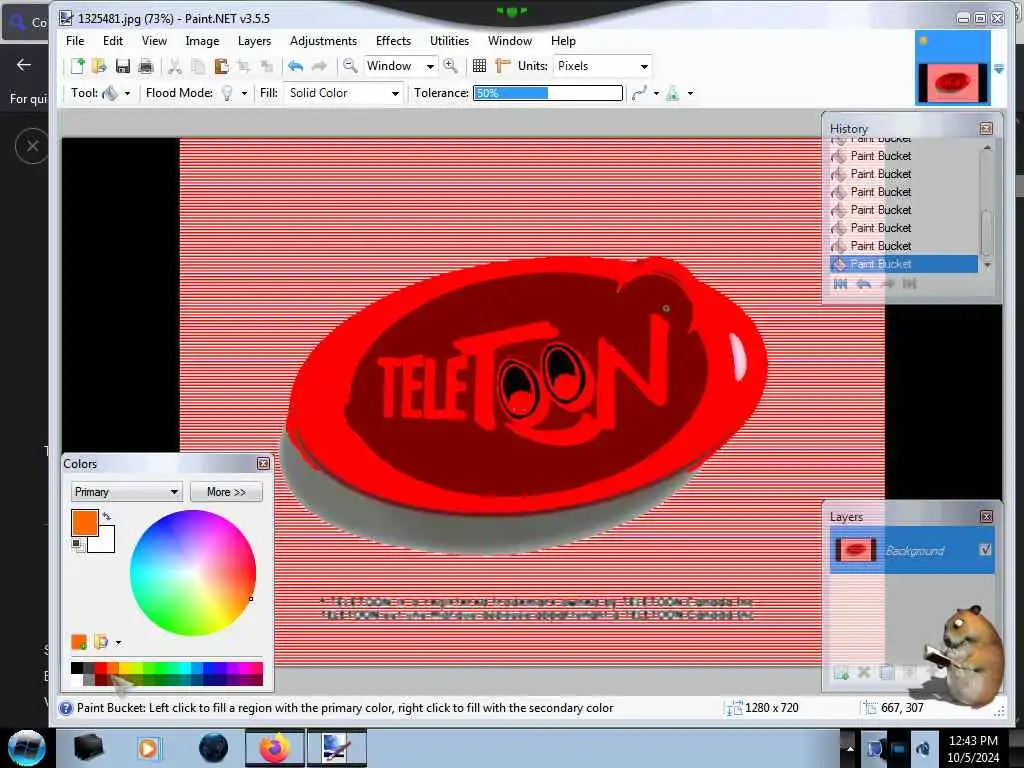1024x768 pixels.
Task: Toggle the pixel grid icon
Action: click(479, 66)
